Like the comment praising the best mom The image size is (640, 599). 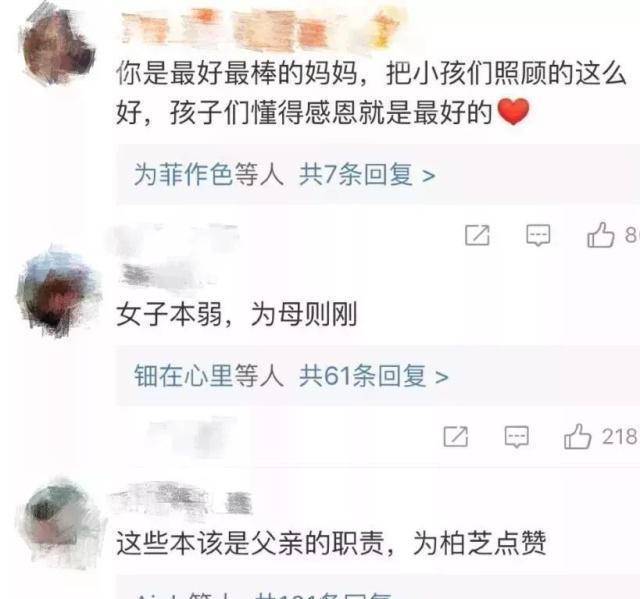point(600,235)
